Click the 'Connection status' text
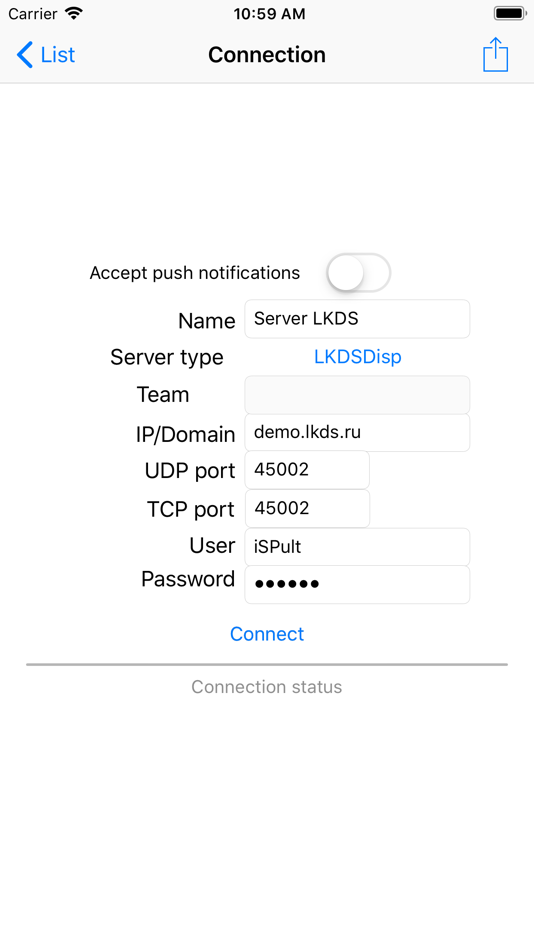Screen dimensions: 534x950 [x=267, y=686]
